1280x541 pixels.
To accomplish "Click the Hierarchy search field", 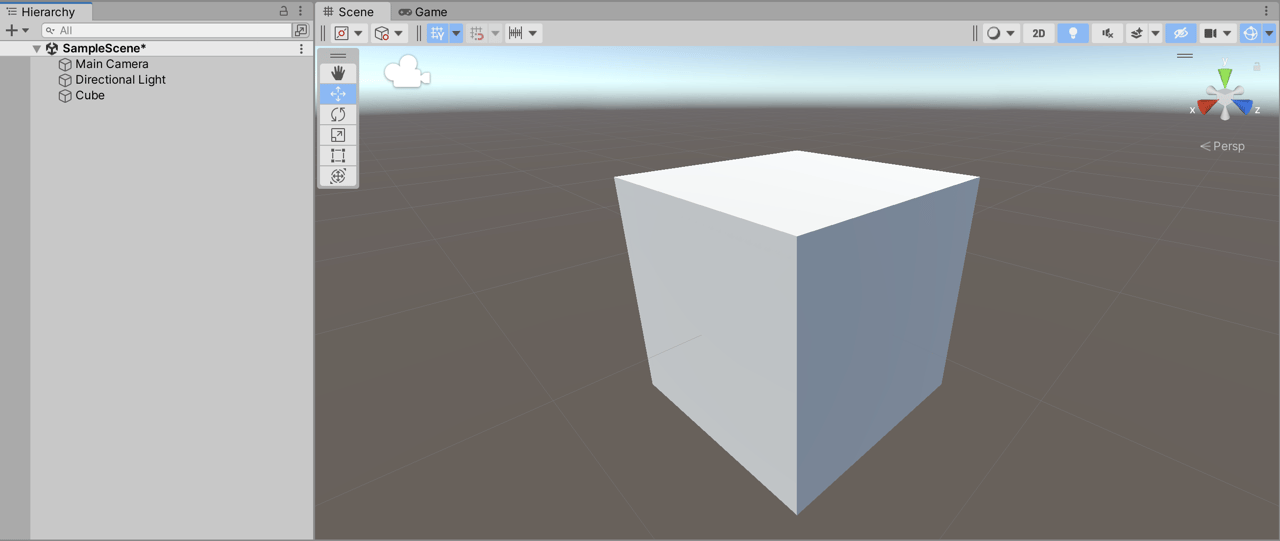I will (x=167, y=30).
